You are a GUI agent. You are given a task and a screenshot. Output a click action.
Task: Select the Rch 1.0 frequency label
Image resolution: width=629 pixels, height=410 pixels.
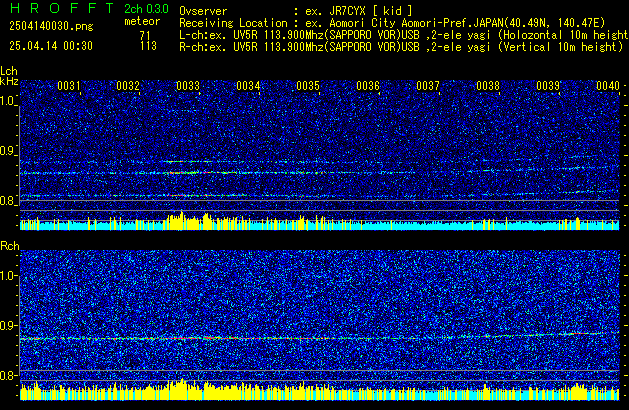click(8, 276)
